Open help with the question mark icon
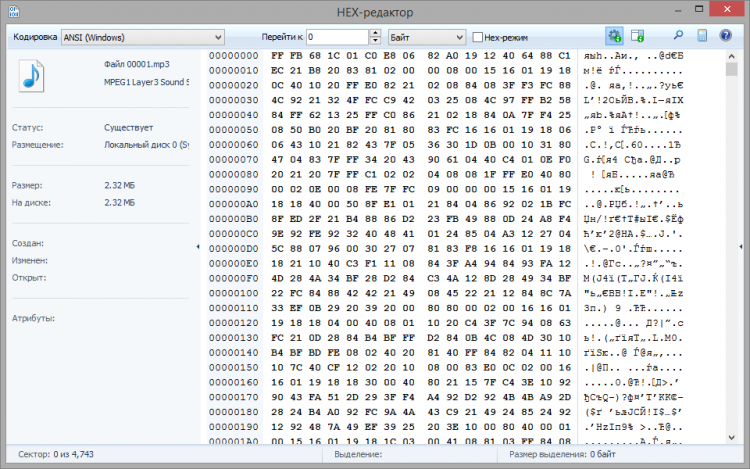This screenshot has width=750, height=469. coord(725,36)
